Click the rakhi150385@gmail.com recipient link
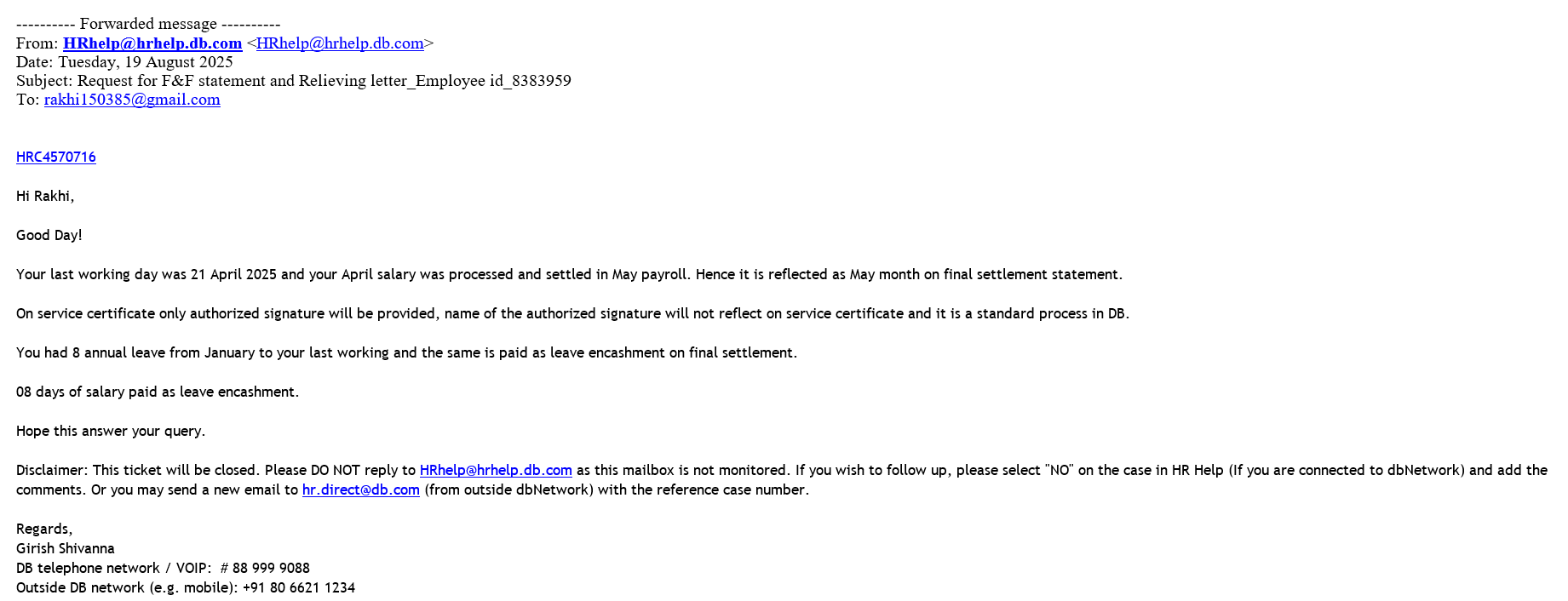Screen dimensions: 1568x601 click(x=132, y=100)
